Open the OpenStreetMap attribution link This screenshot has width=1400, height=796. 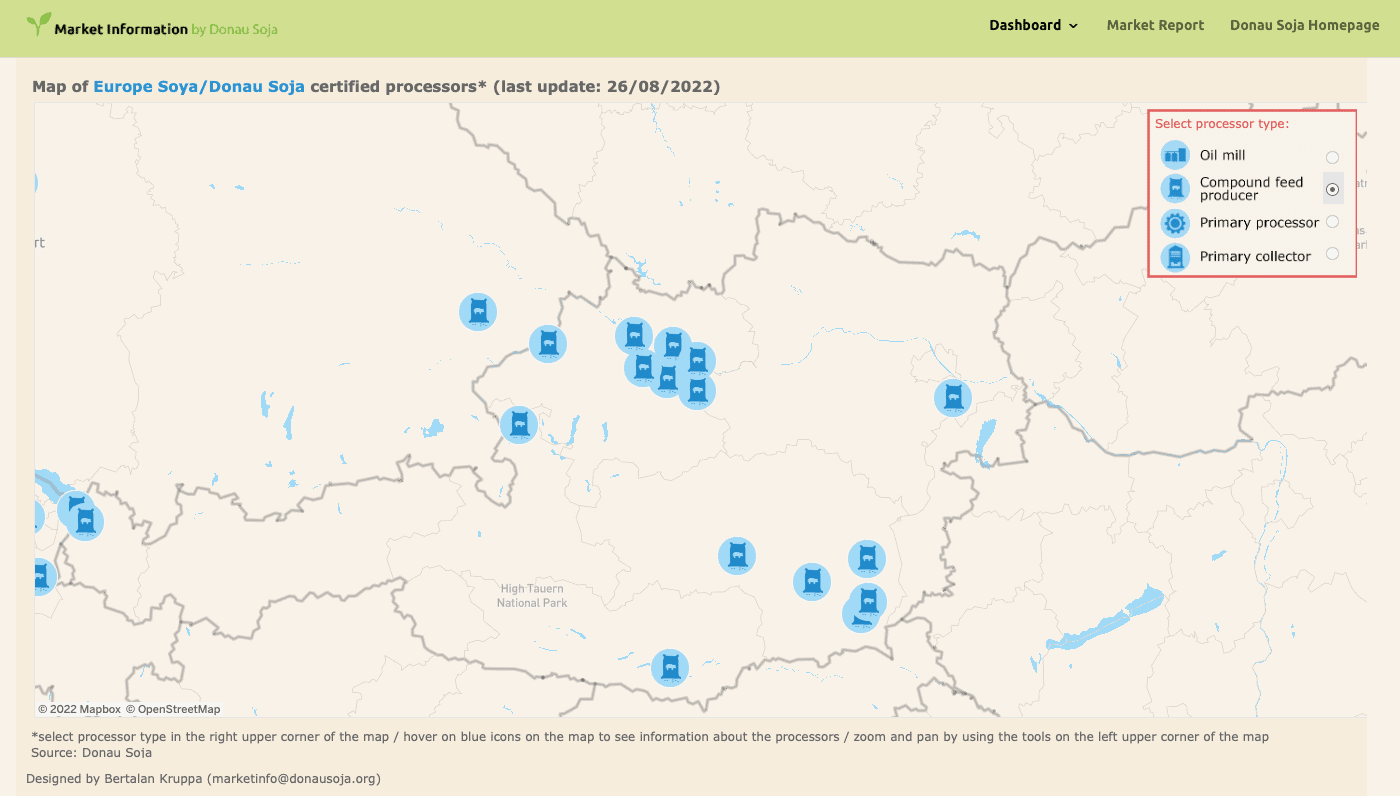172,709
